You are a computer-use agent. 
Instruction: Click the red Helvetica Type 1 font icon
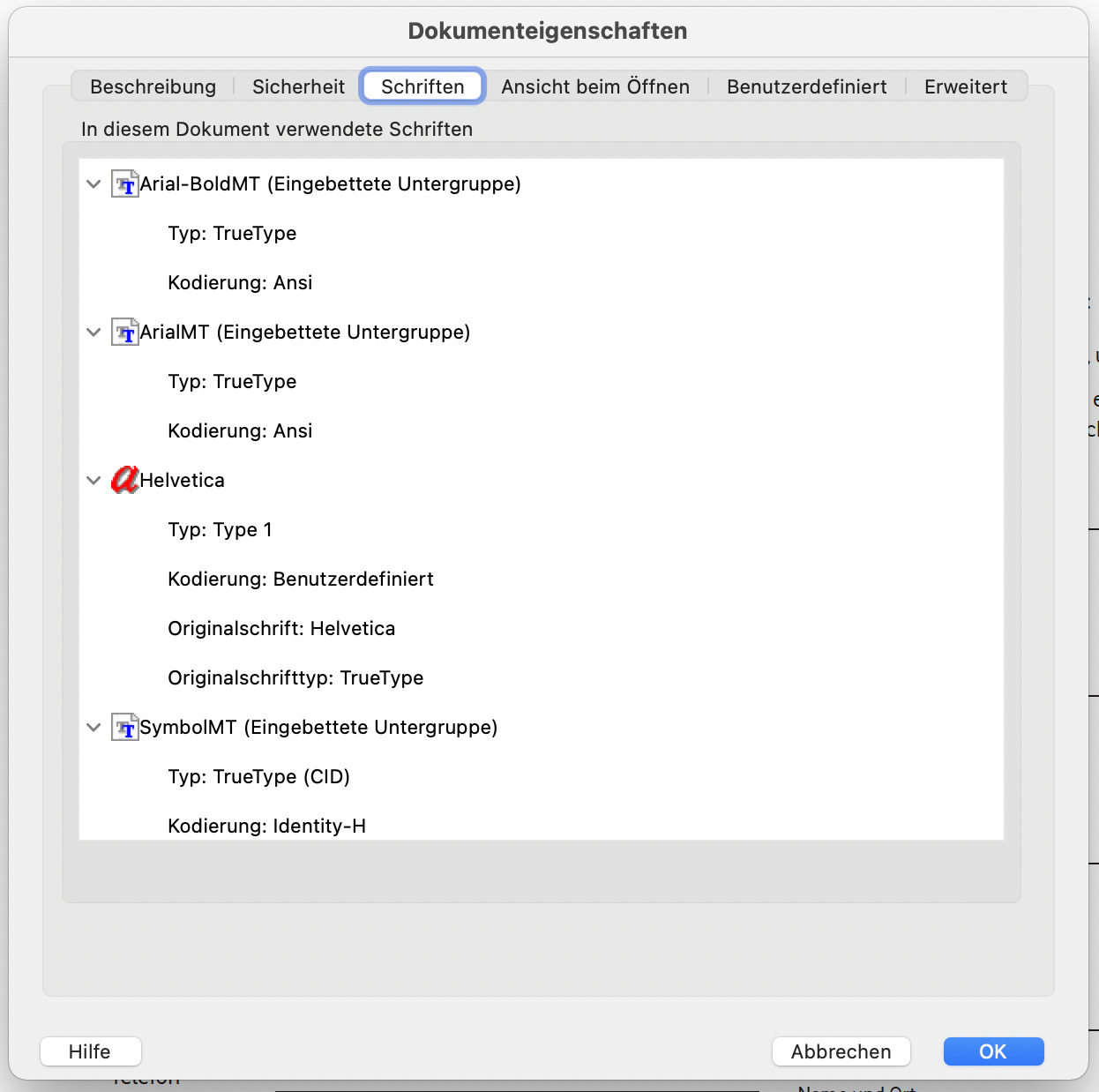point(125,480)
